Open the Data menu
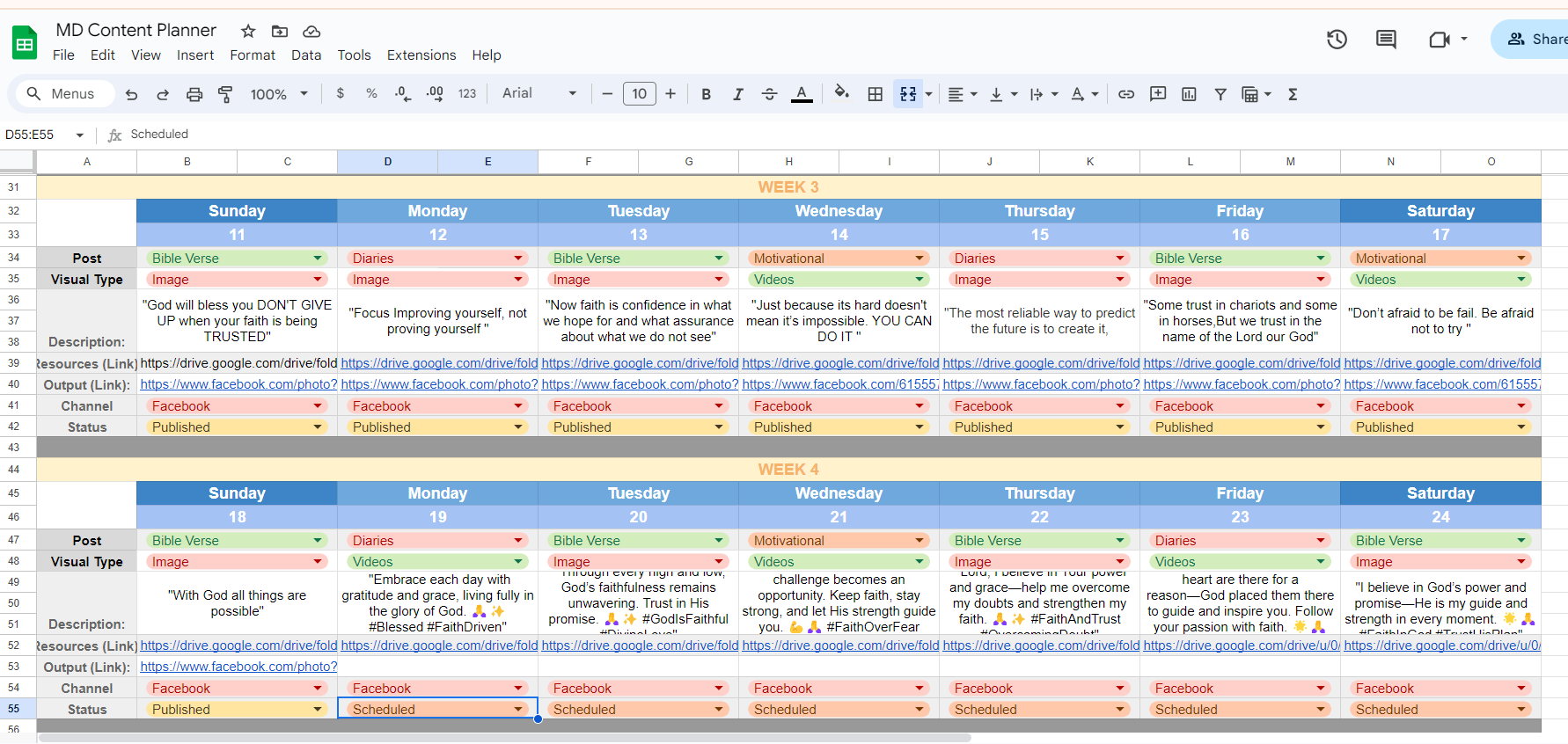The width and height of the screenshot is (1568, 744). tap(306, 55)
